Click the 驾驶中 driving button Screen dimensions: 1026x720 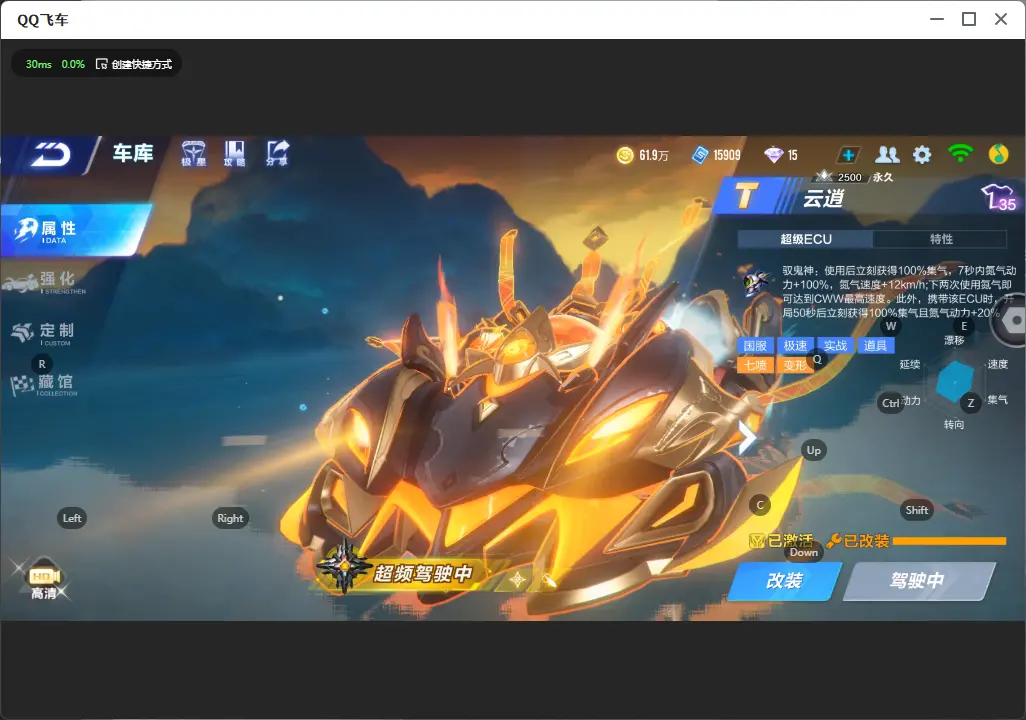coord(919,581)
